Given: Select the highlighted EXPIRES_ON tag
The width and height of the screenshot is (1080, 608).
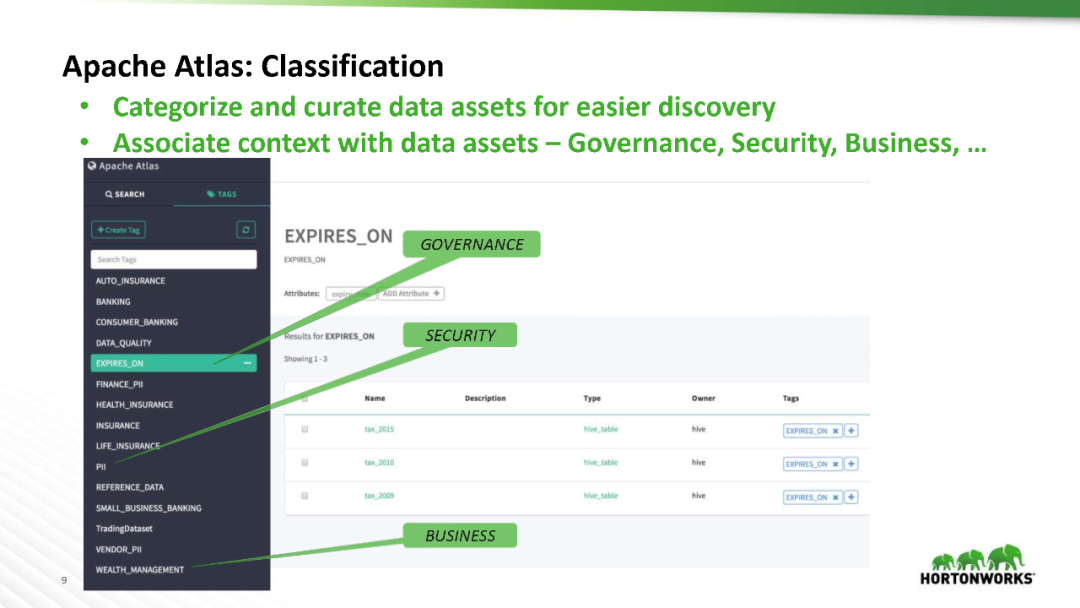Looking at the screenshot, I should [174, 363].
